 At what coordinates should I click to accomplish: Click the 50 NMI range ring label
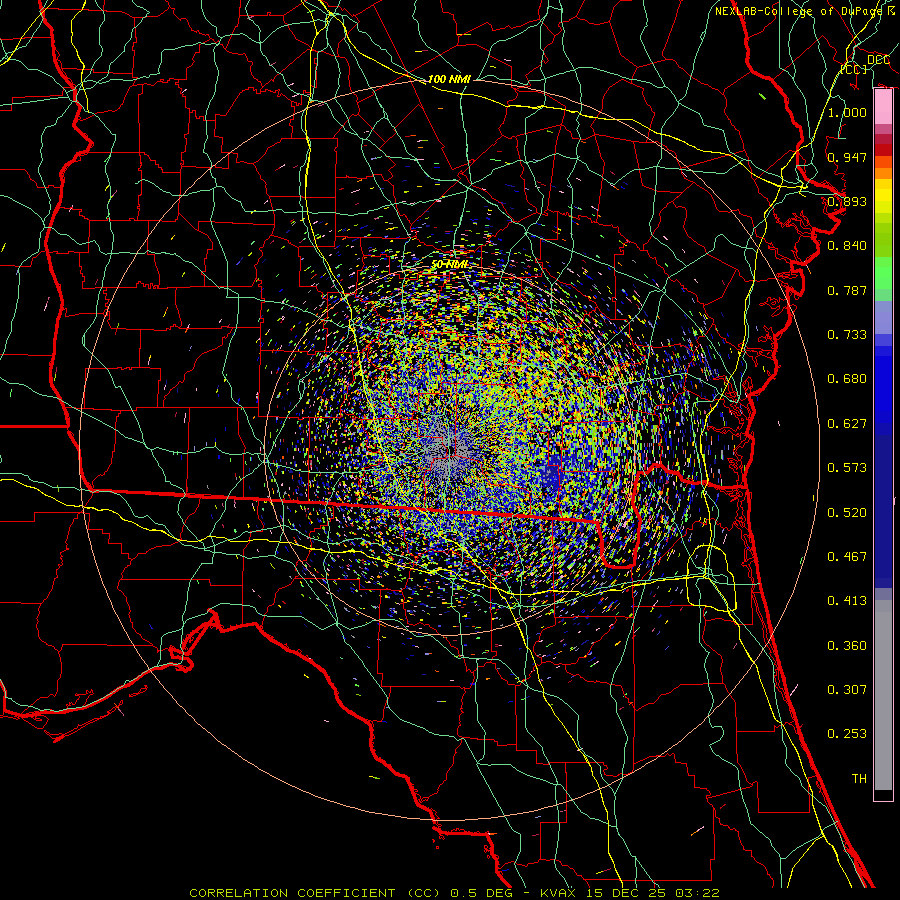449,265
